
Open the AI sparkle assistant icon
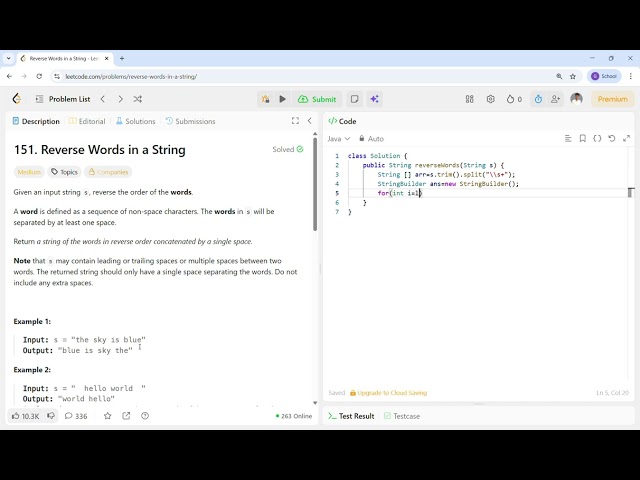tap(374, 99)
